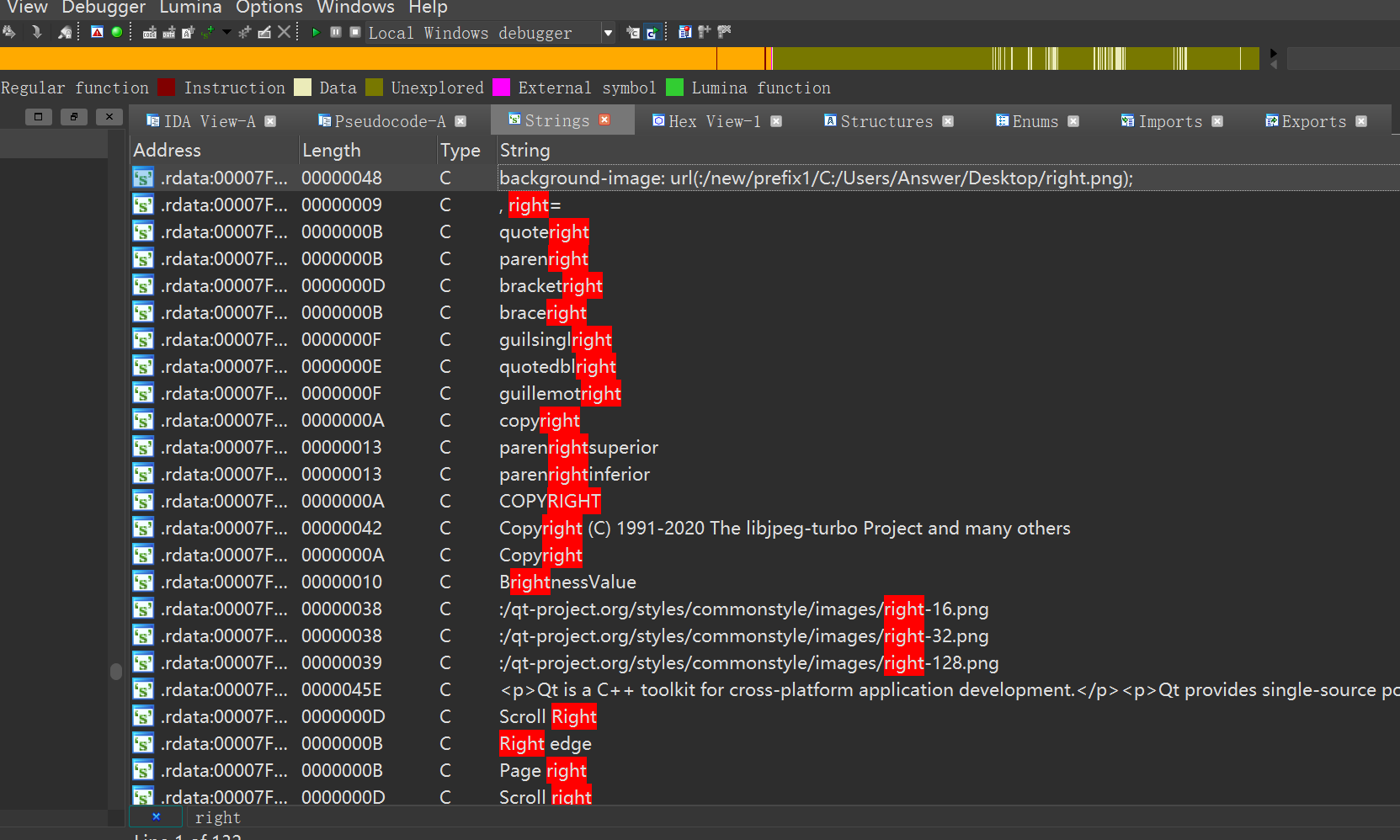Expand the small arrow next to green plus icon
This screenshot has height=840, width=1400.
pos(226,32)
